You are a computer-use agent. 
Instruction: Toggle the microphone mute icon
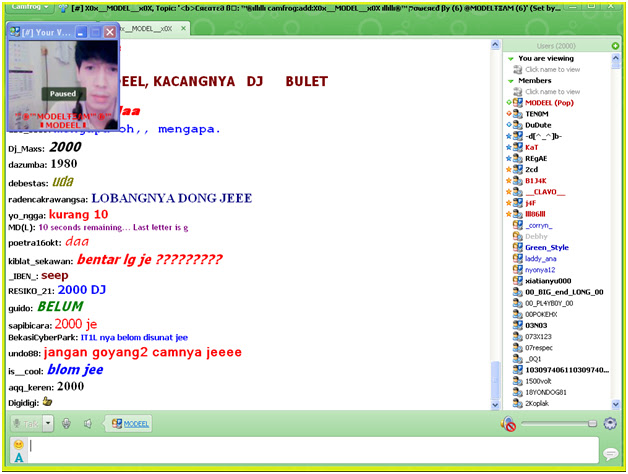tap(66, 424)
